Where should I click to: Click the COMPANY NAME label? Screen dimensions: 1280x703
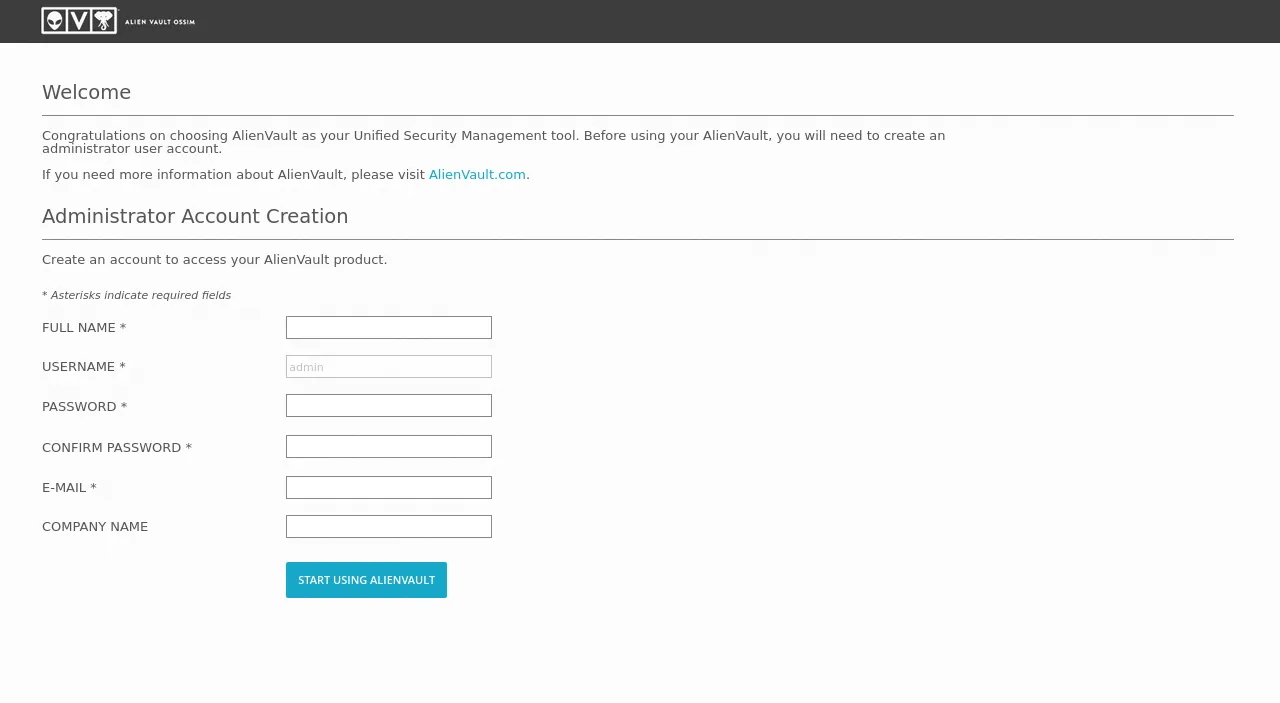pyautogui.click(x=95, y=527)
